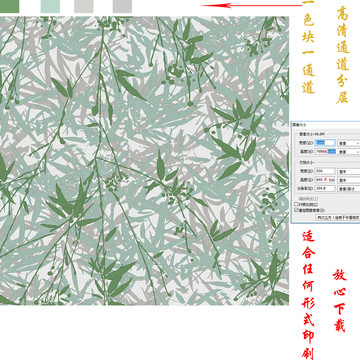Click the pixel height input field
Screen dimensions: 360x360
pyautogui.click(x=325, y=151)
